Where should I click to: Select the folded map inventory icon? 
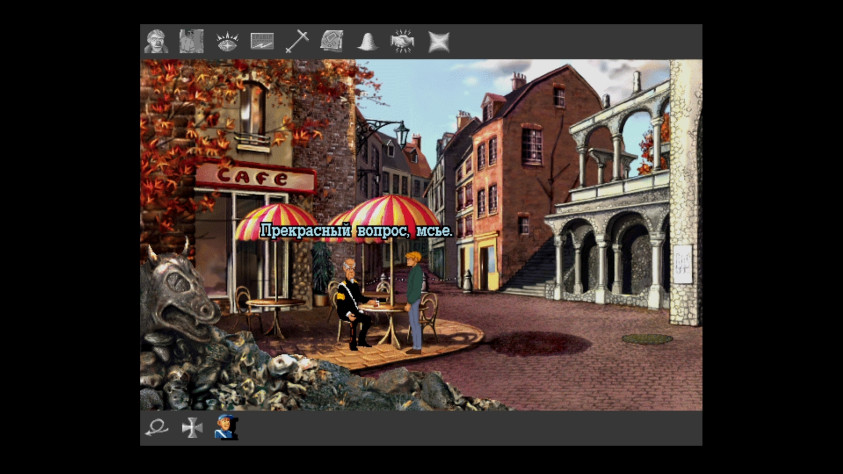pyautogui.click(x=332, y=41)
